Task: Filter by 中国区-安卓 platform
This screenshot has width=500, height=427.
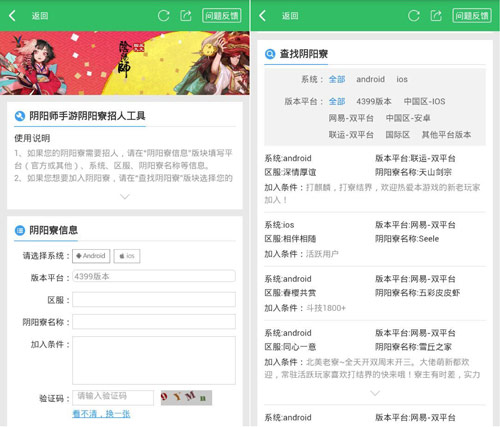Action: (x=408, y=118)
